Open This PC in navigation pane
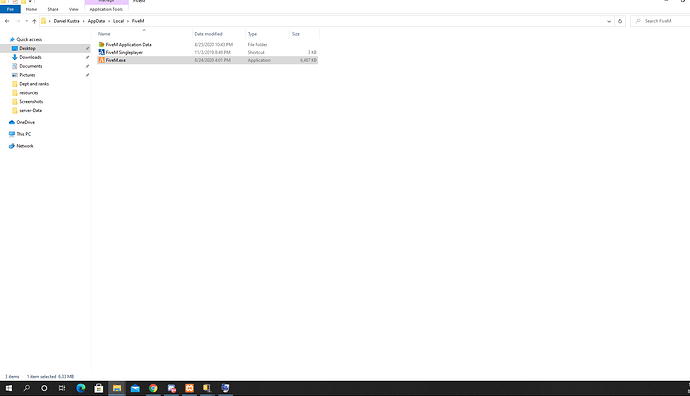Viewport: 690px width, 396px height. [x=24, y=134]
